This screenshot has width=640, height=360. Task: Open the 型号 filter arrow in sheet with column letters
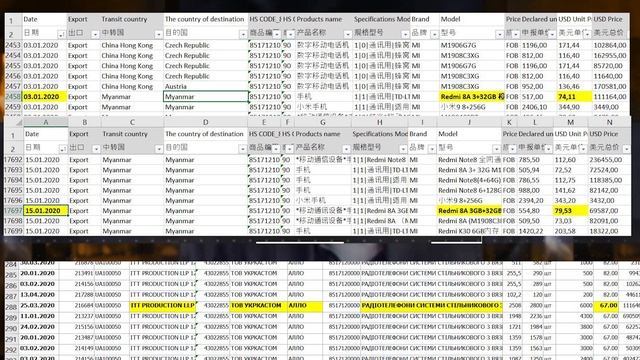tap(496, 149)
